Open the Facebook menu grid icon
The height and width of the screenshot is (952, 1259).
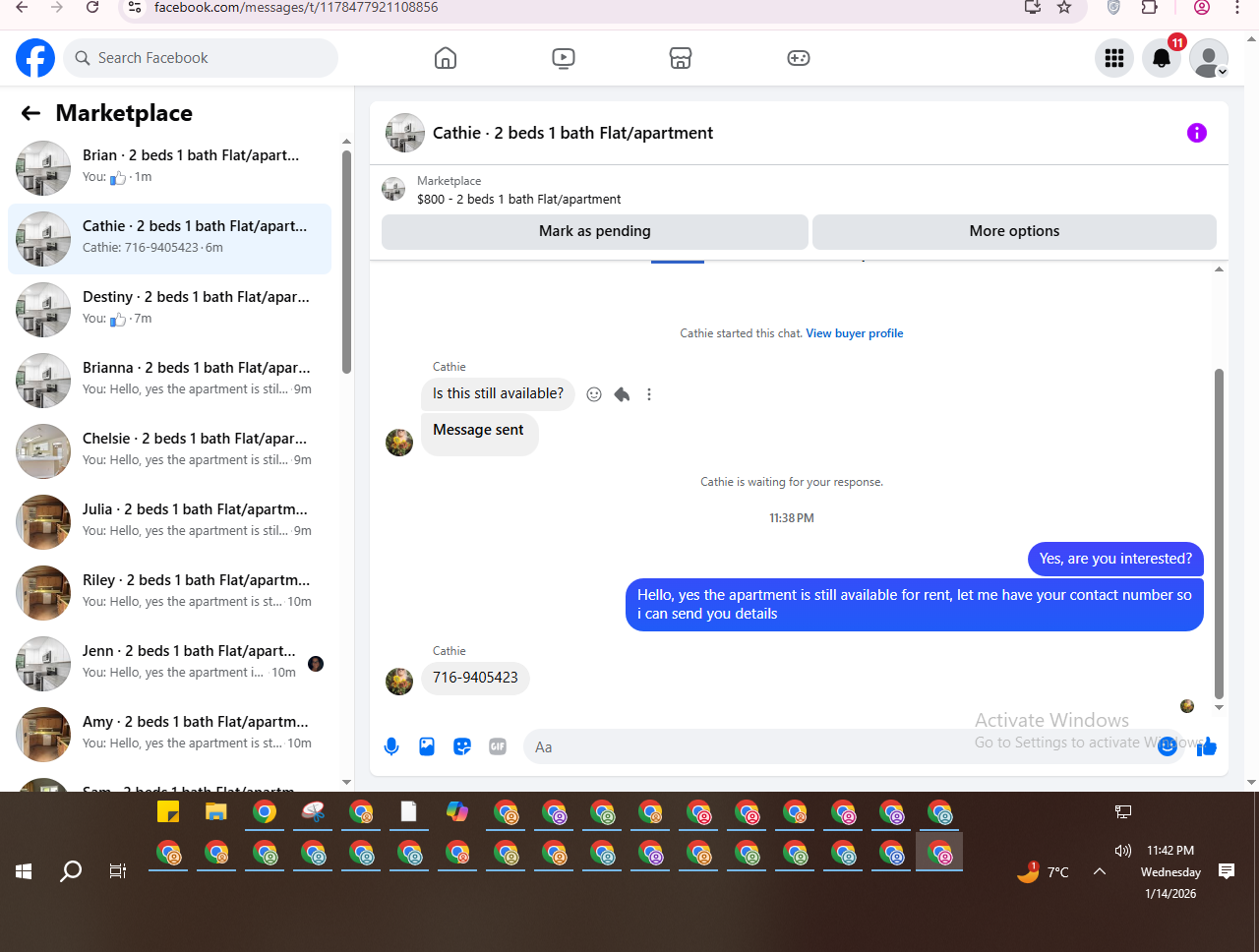(1114, 58)
